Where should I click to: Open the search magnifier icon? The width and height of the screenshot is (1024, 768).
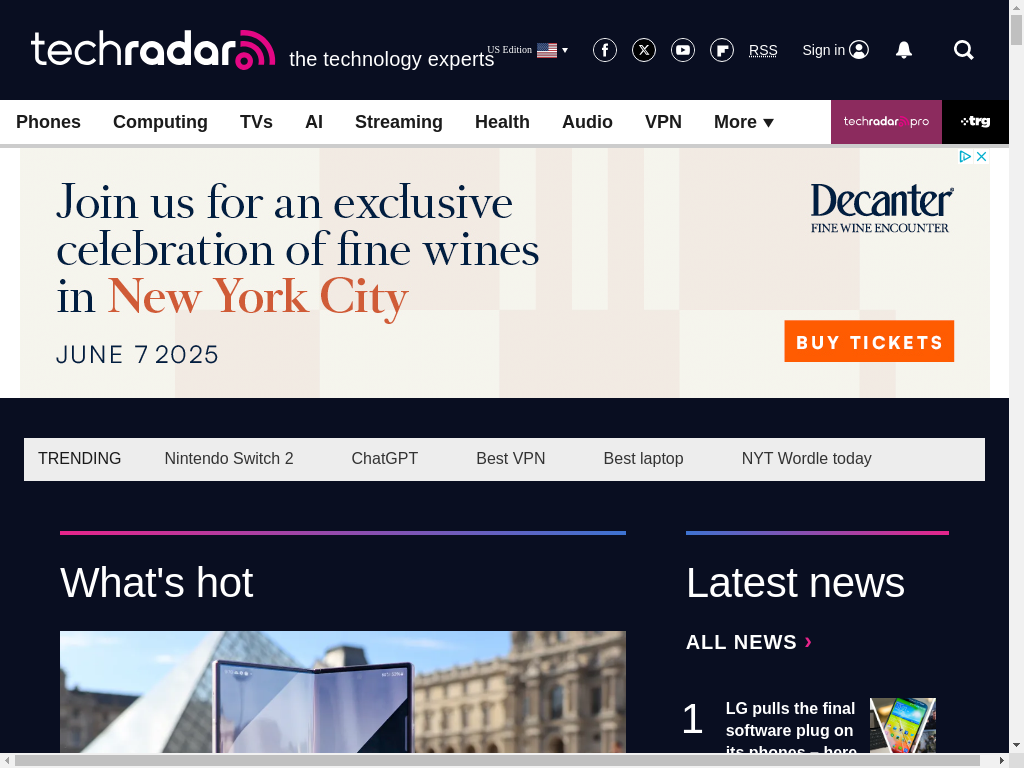[963, 50]
